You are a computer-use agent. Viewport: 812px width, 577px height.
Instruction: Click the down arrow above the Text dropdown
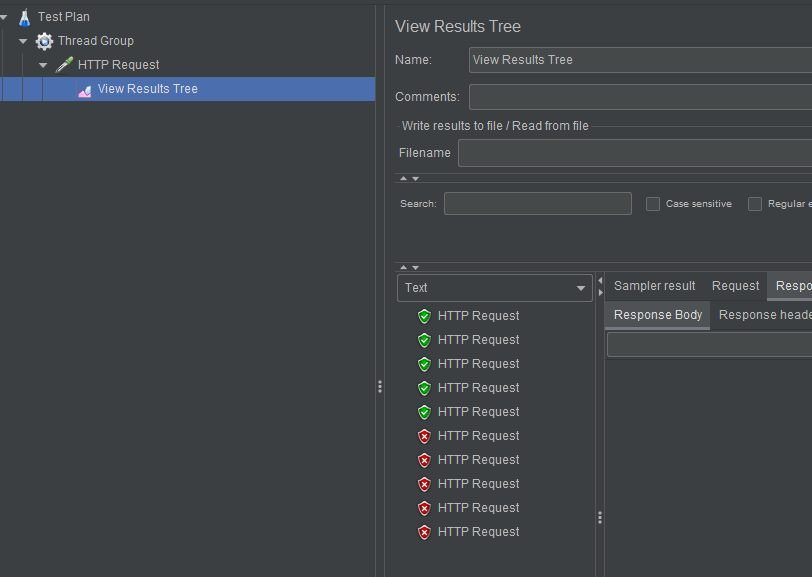point(415,268)
